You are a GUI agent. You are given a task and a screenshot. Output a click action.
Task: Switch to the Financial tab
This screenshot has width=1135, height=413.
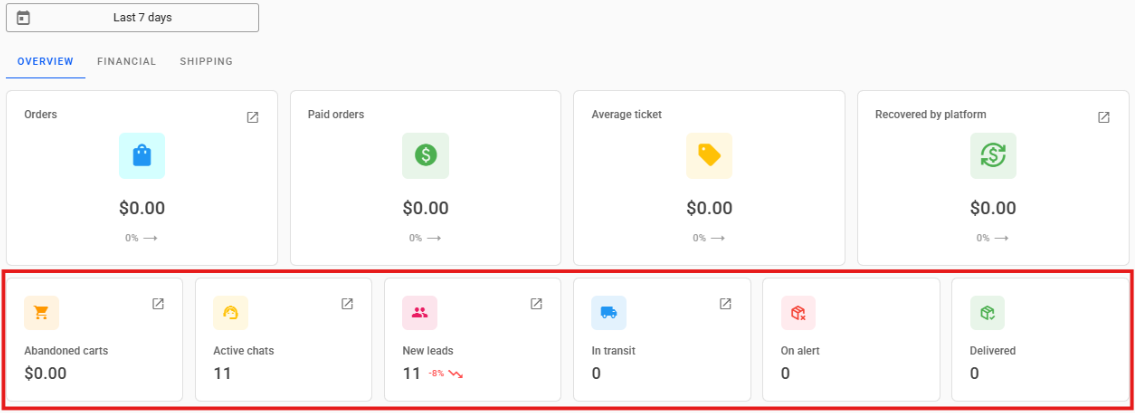click(126, 62)
